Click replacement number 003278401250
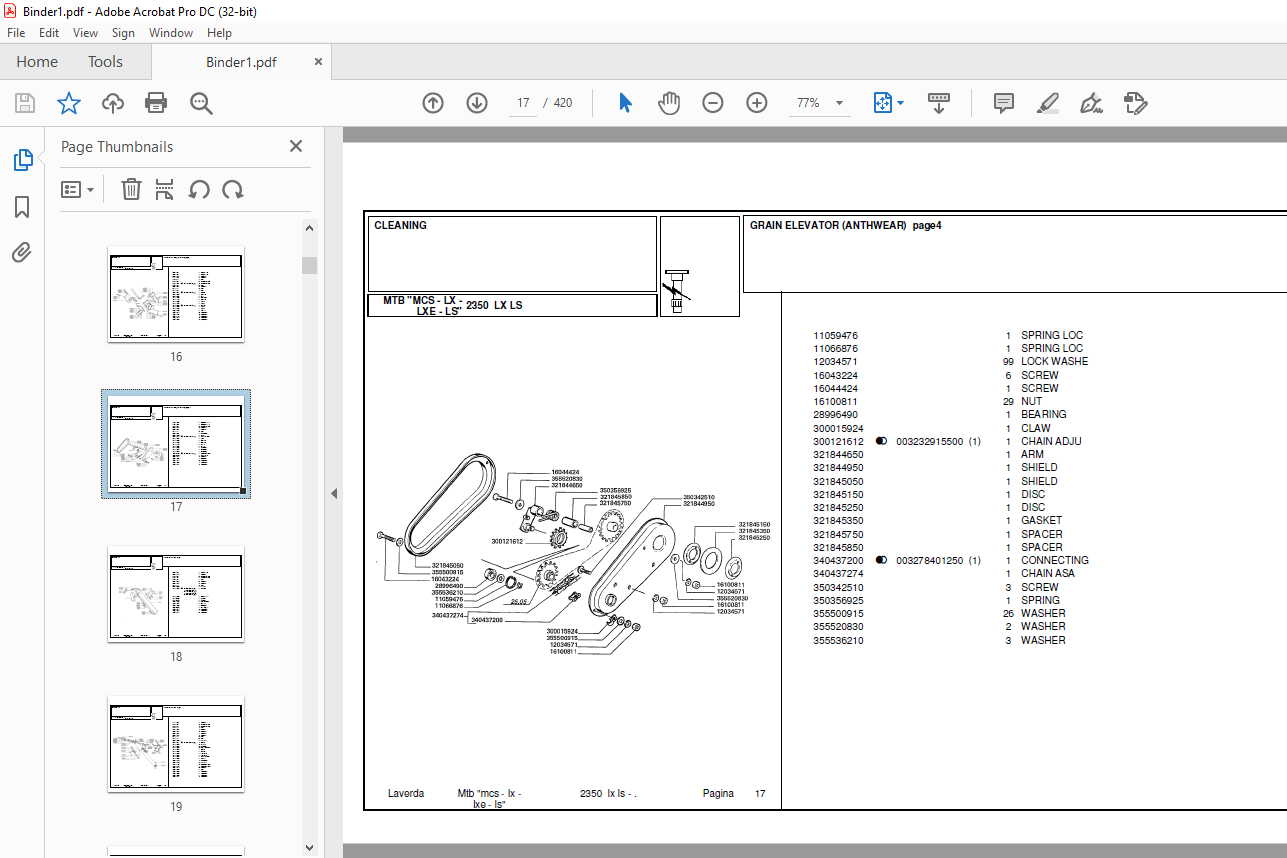The width and height of the screenshot is (1287, 858). [929, 560]
